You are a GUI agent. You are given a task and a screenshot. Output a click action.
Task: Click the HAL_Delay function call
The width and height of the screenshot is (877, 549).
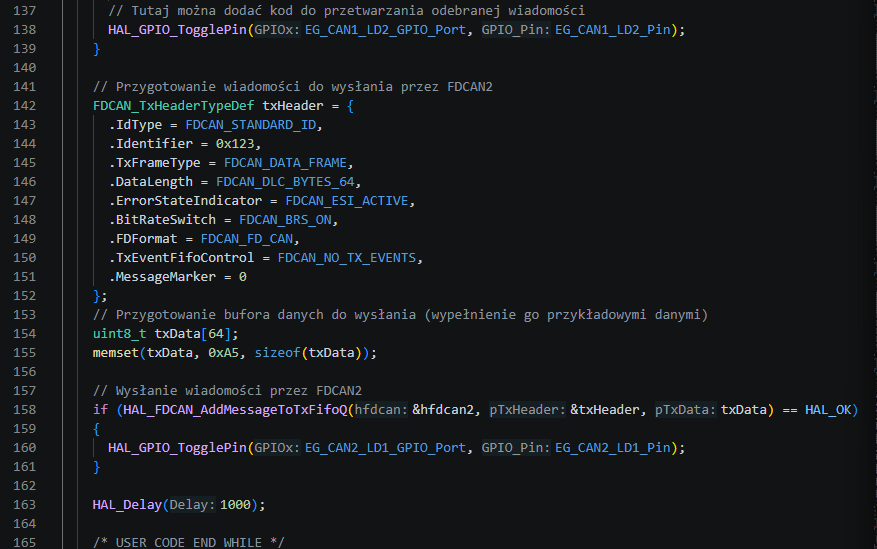(128, 505)
